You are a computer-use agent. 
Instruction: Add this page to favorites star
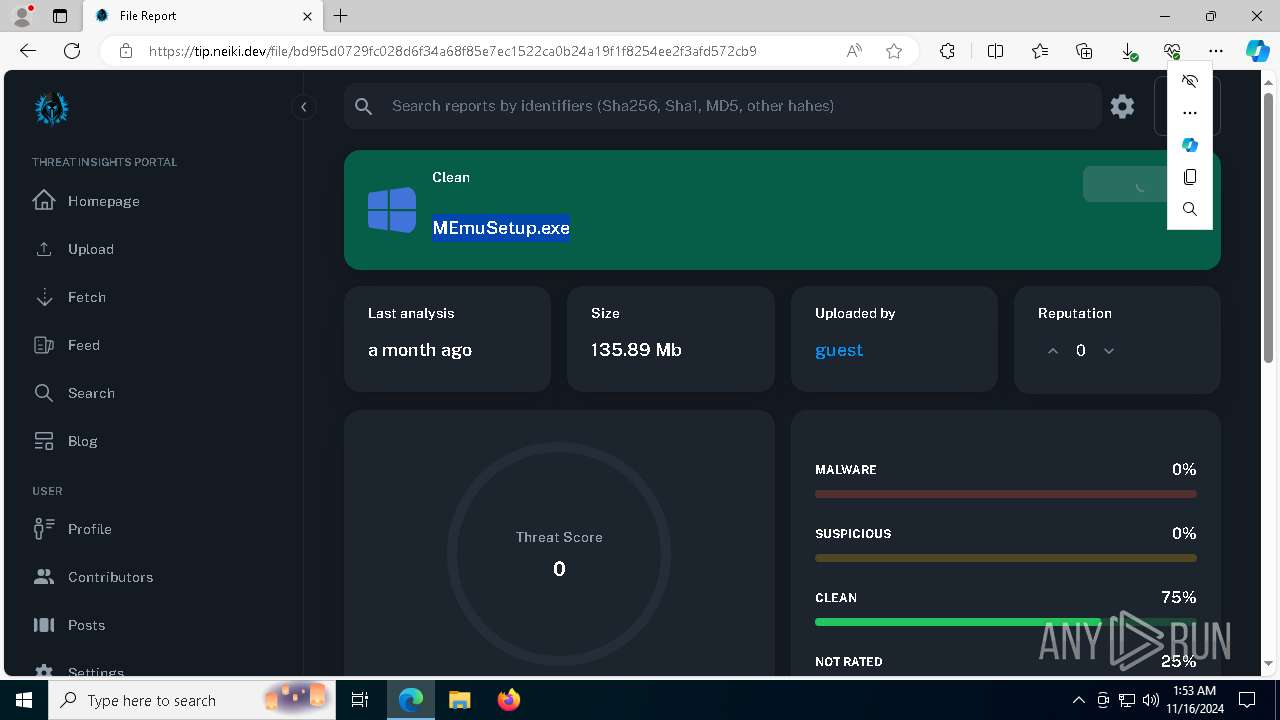pos(894,51)
